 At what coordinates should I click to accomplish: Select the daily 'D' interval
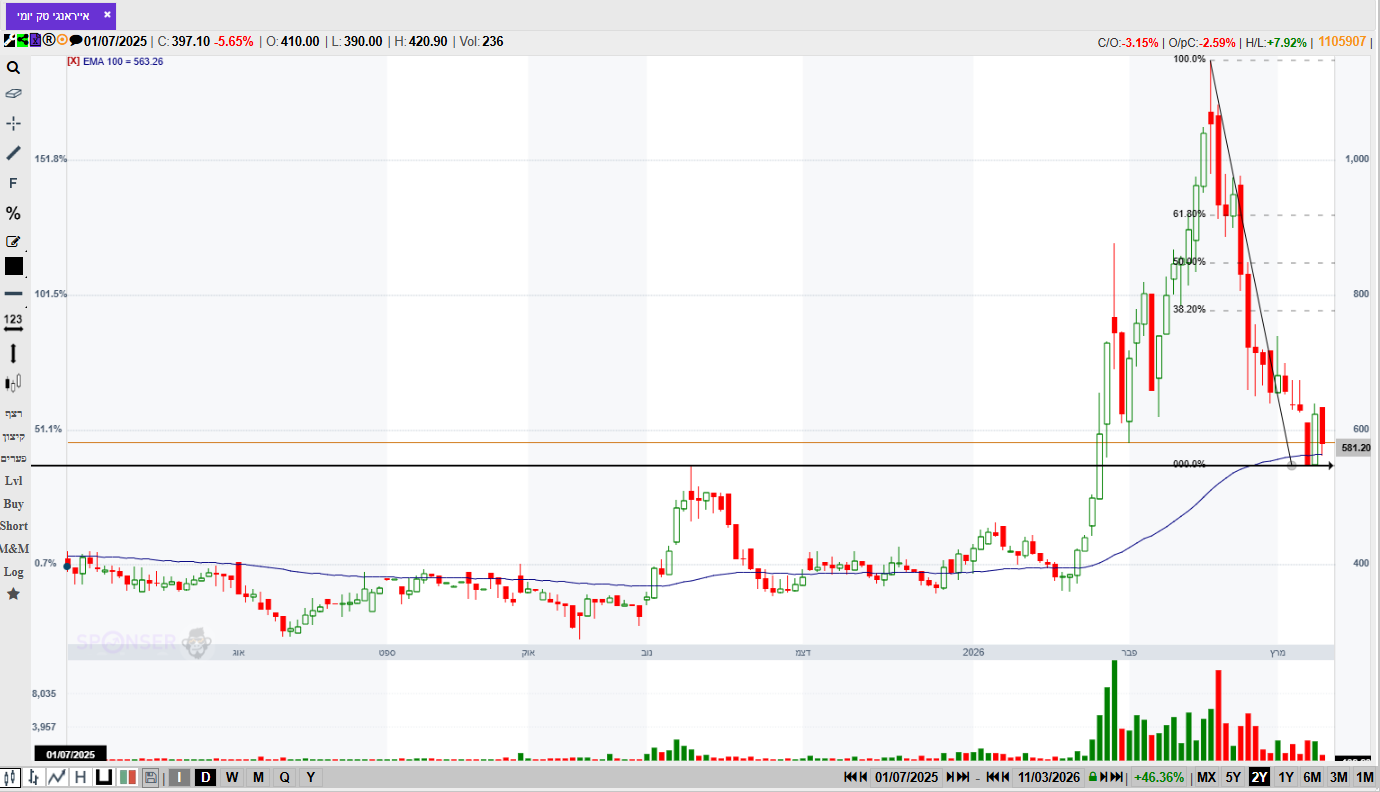pos(205,777)
